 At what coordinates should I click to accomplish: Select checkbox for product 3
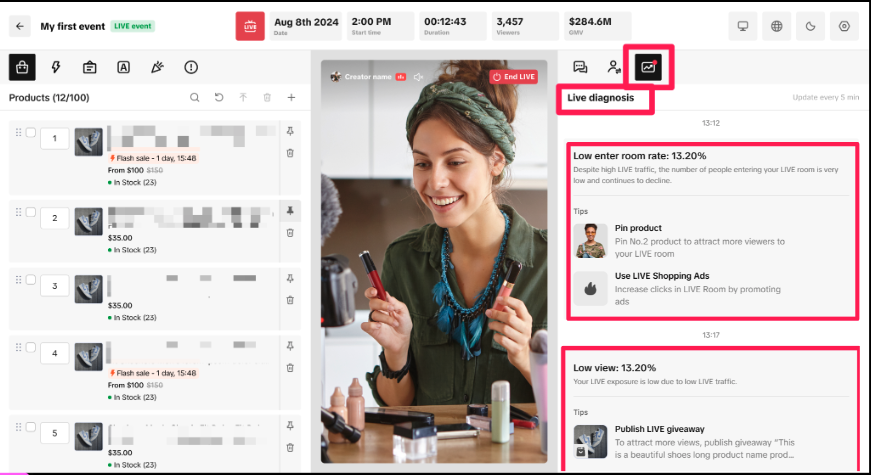[30, 282]
